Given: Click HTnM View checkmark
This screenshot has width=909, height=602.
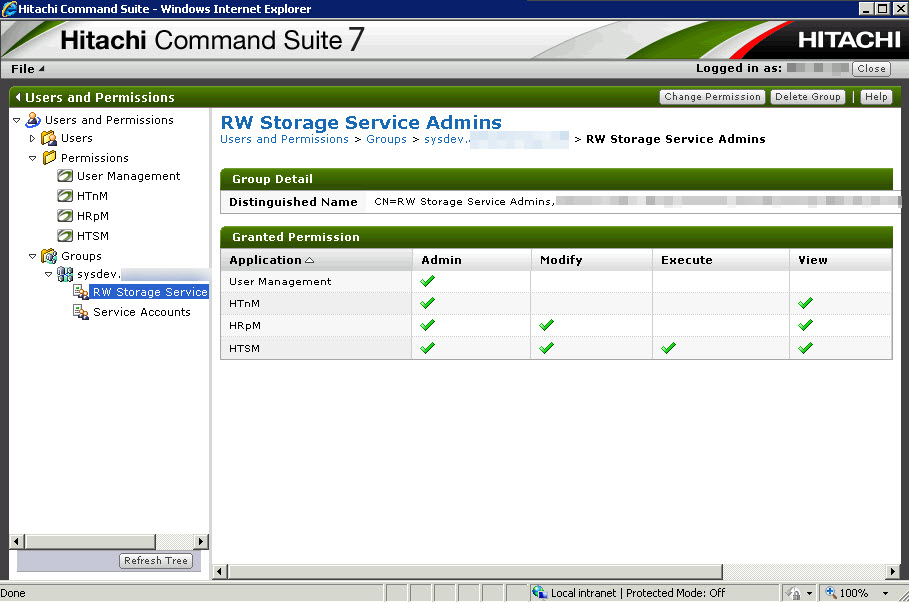Looking at the screenshot, I should pos(805,303).
